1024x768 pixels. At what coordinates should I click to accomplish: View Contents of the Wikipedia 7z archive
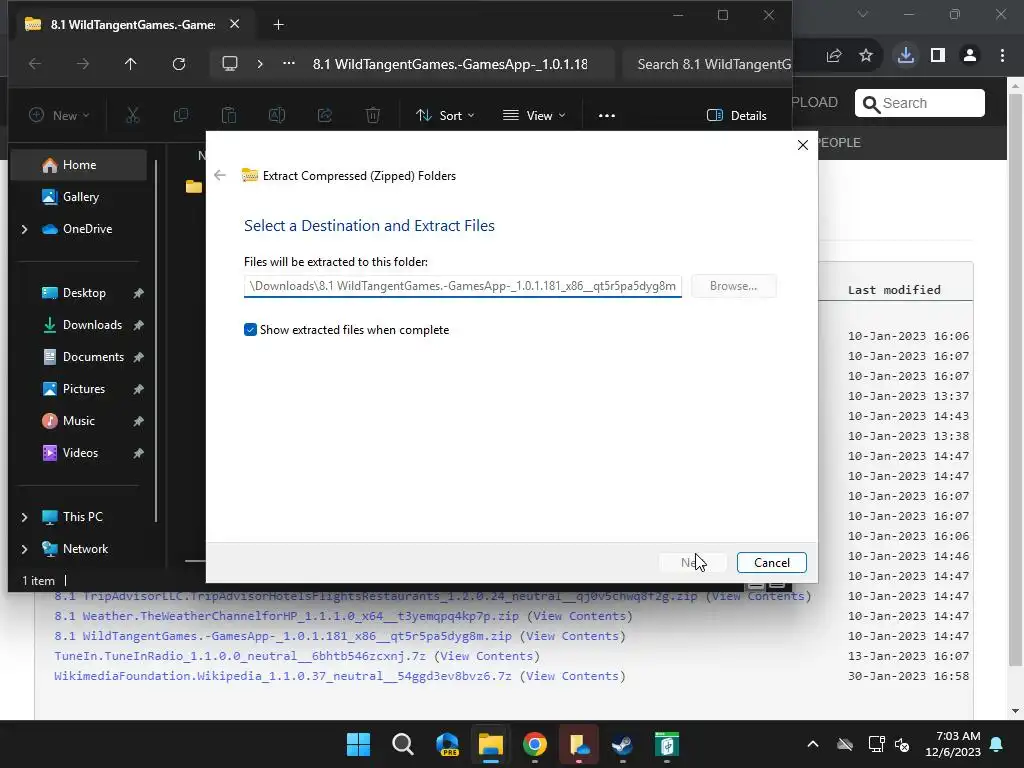tap(572, 676)
